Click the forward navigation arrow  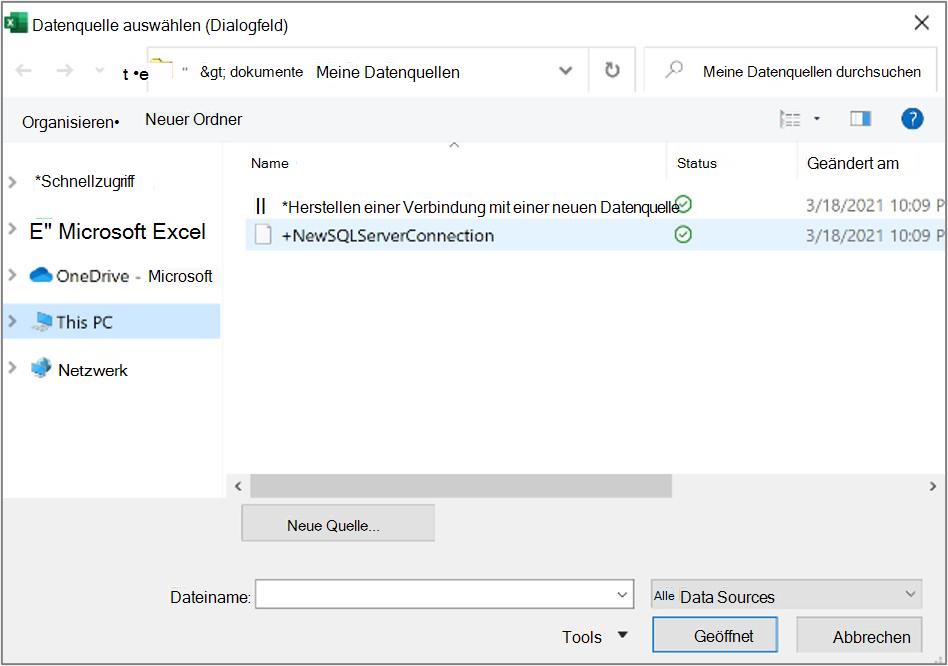(x=65, y=71)
